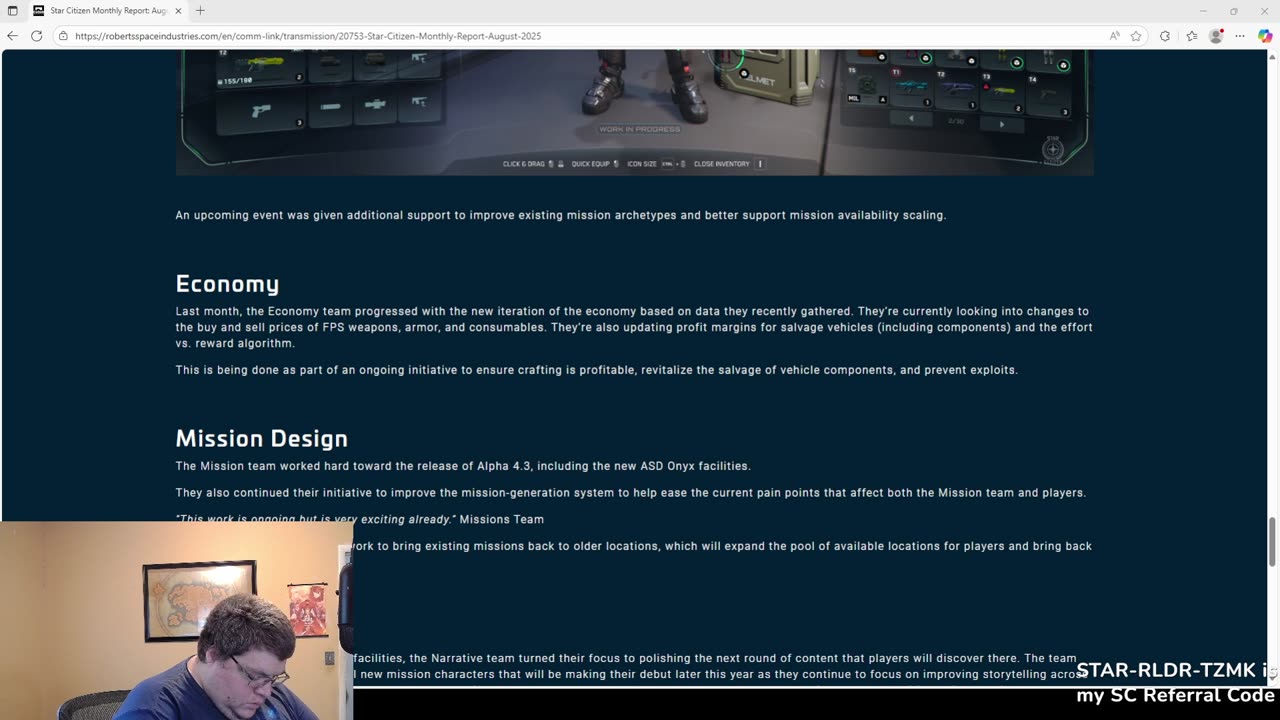Activate the Read aloud icon
Image resolution: width=1280 pixels, height=720 pixels.
click(1114, 36)
